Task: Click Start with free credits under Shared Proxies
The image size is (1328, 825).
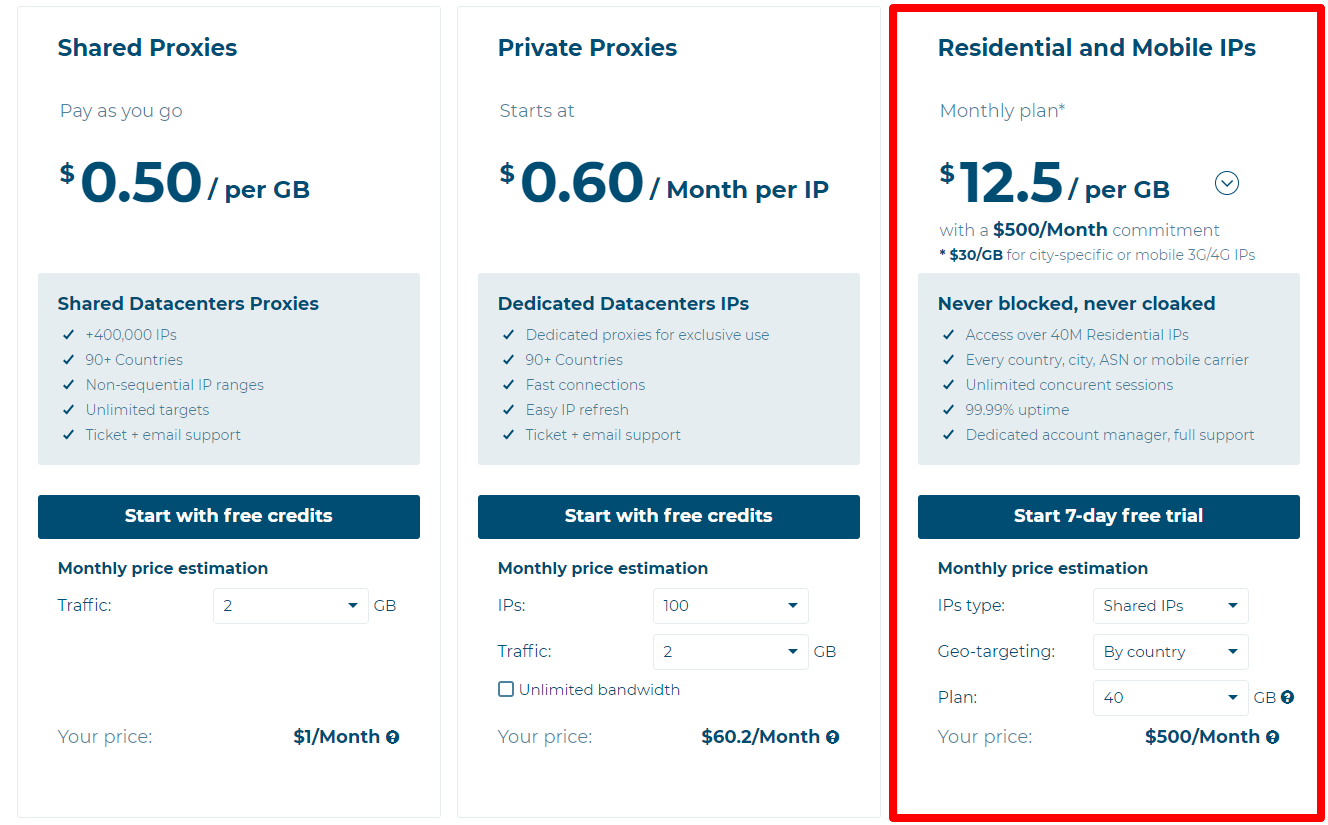Action: (228, 517)
